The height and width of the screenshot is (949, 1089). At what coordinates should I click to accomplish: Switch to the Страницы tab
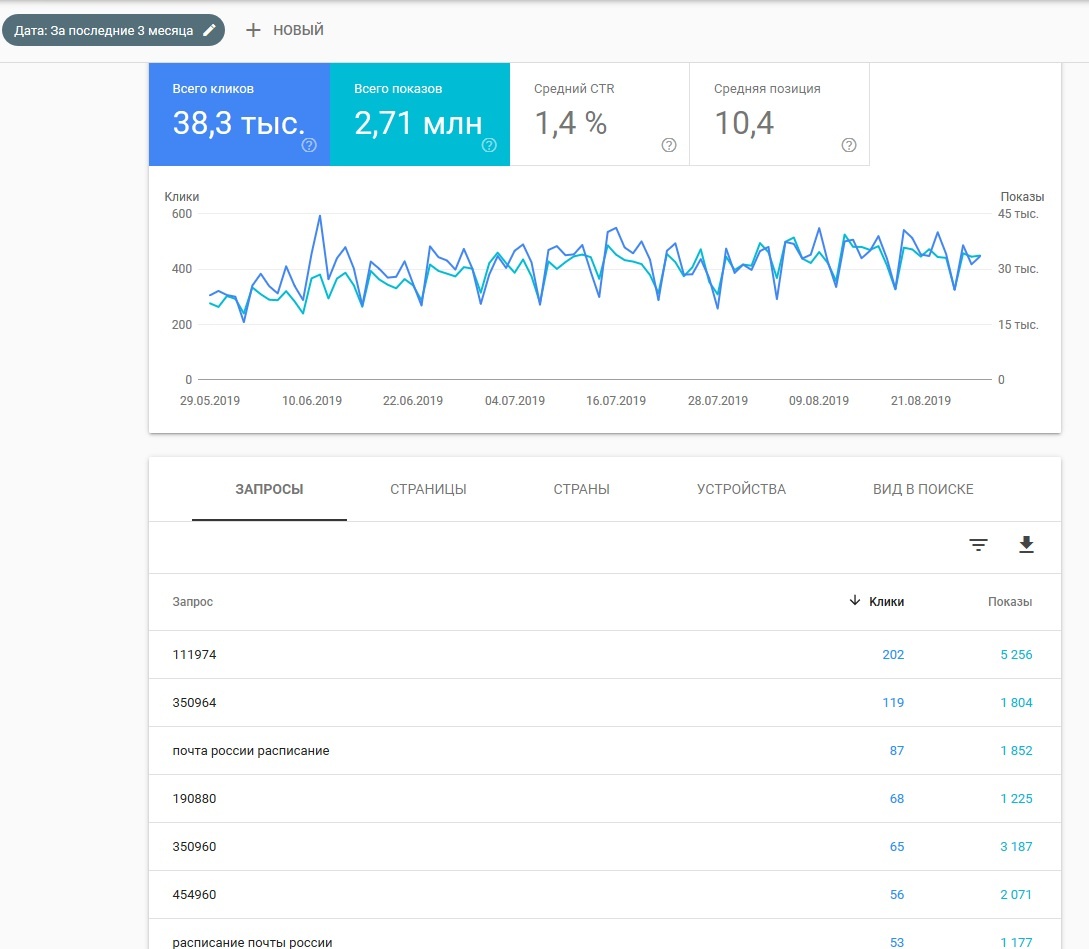click(x=428, y=490)
